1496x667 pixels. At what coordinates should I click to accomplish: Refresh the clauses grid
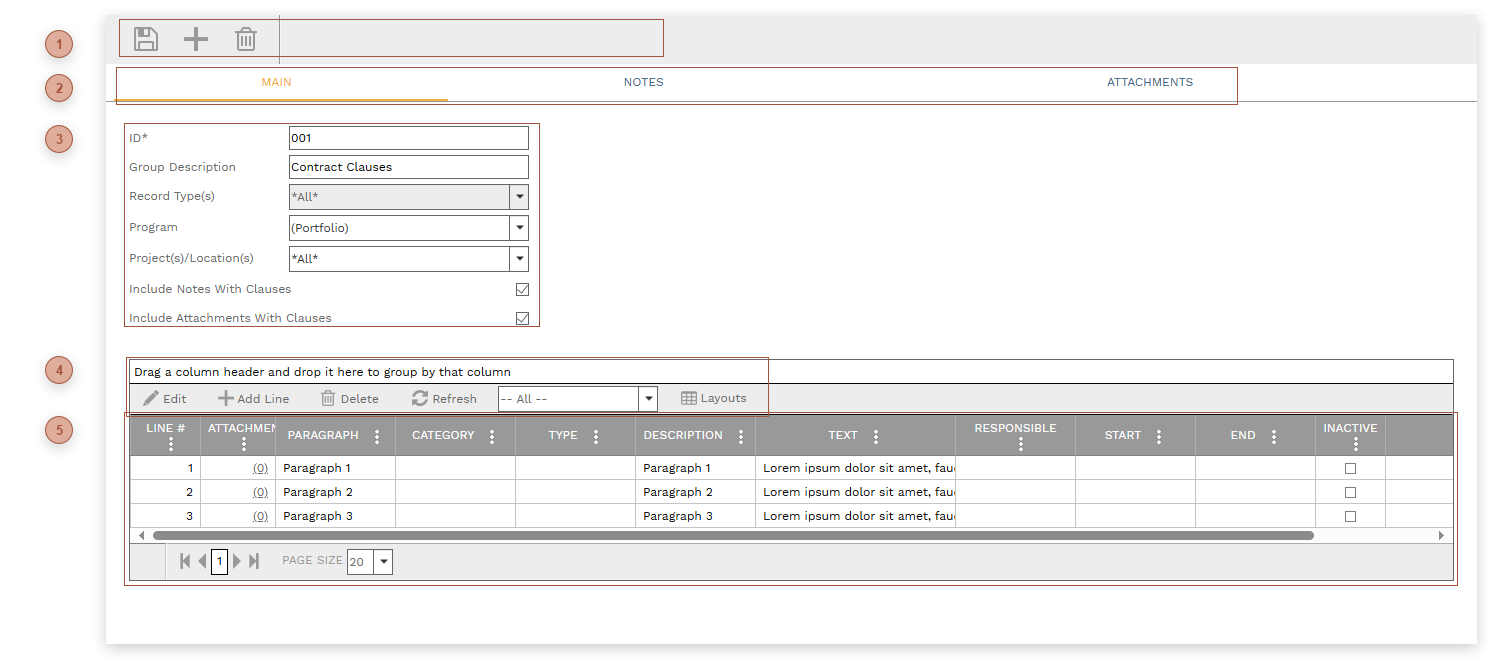click(444, 398)
